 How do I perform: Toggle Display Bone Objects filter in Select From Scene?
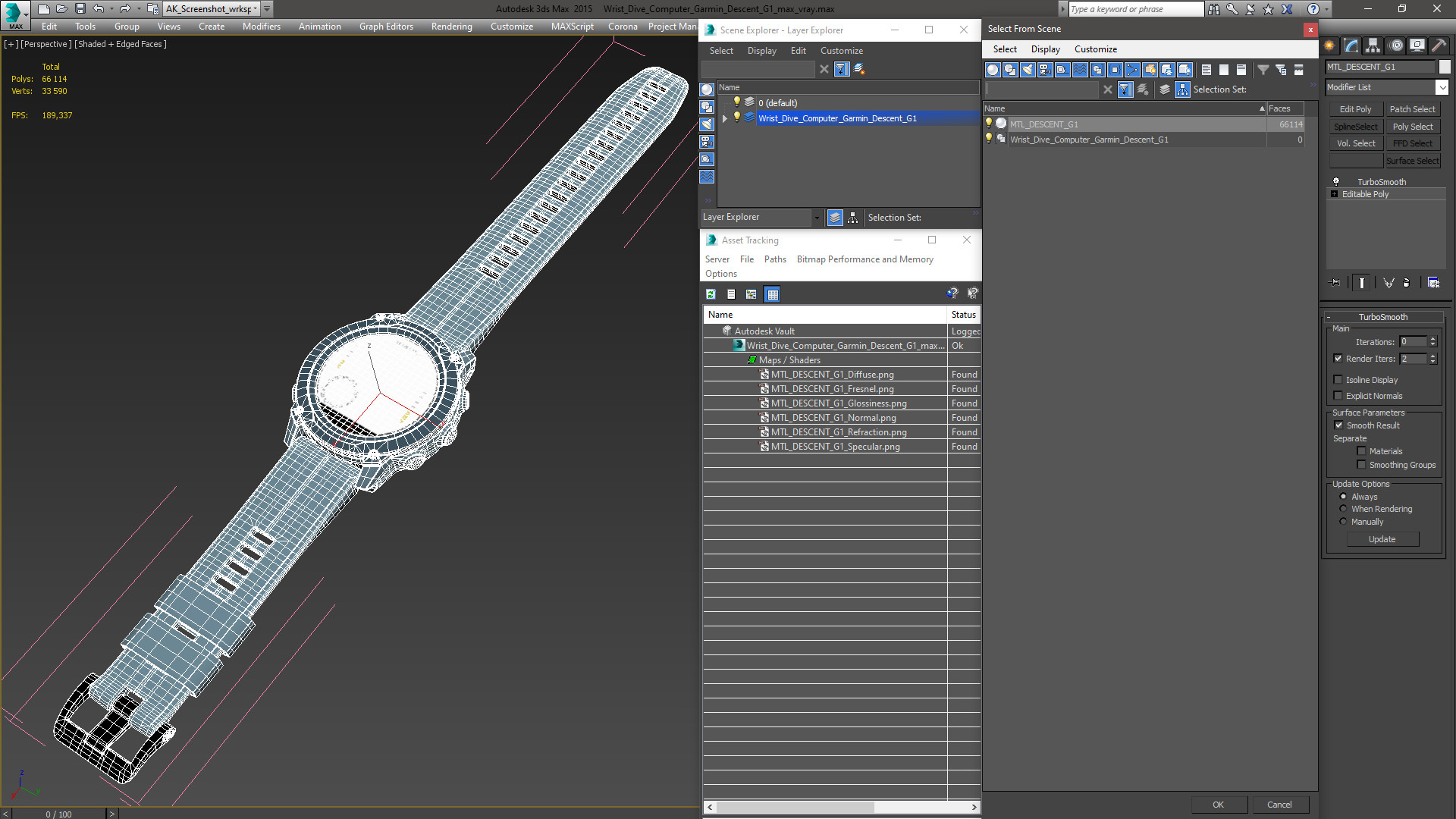1132,70
